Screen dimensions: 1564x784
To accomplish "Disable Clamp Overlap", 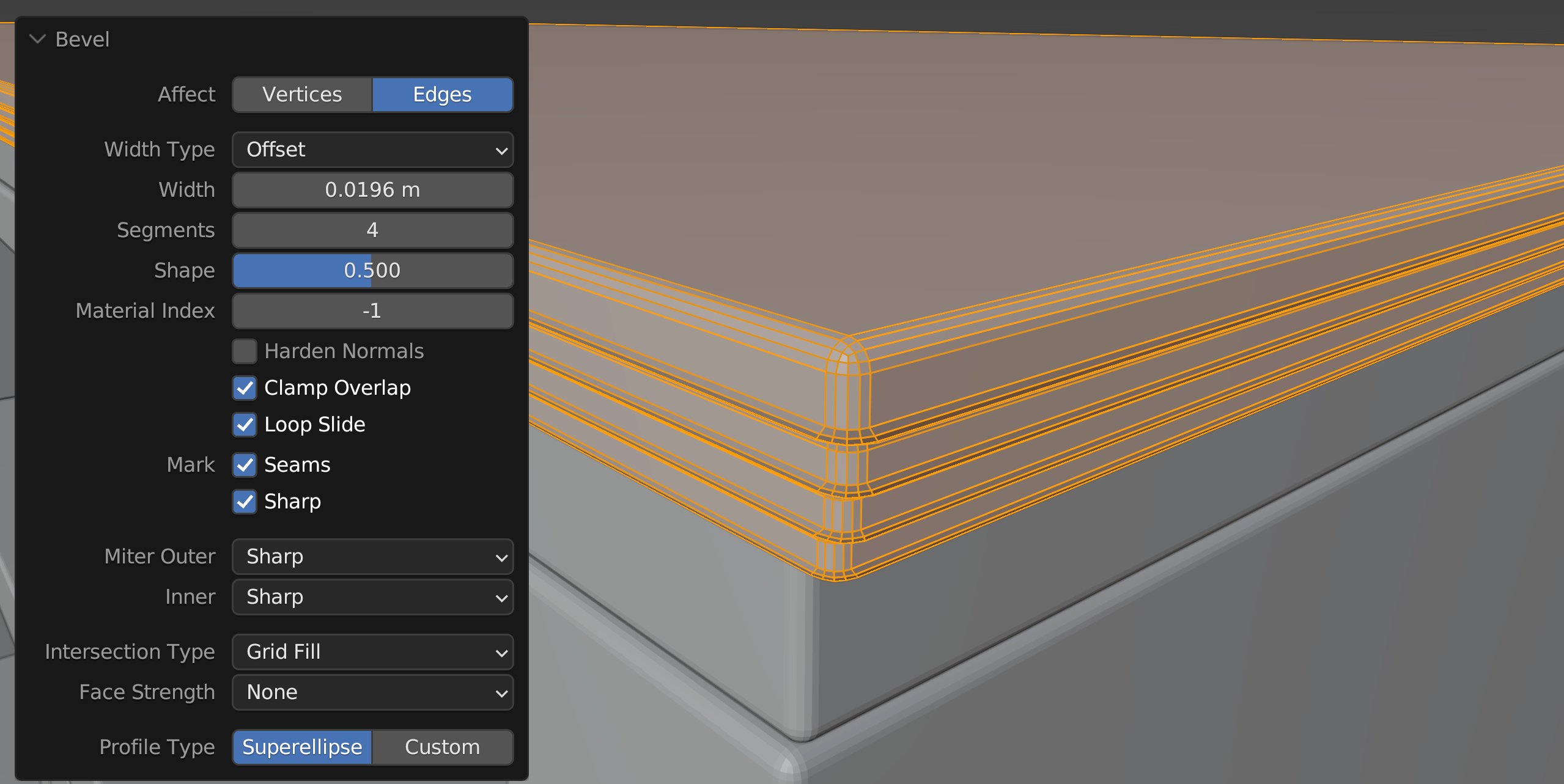I will [x=245, y=387].
